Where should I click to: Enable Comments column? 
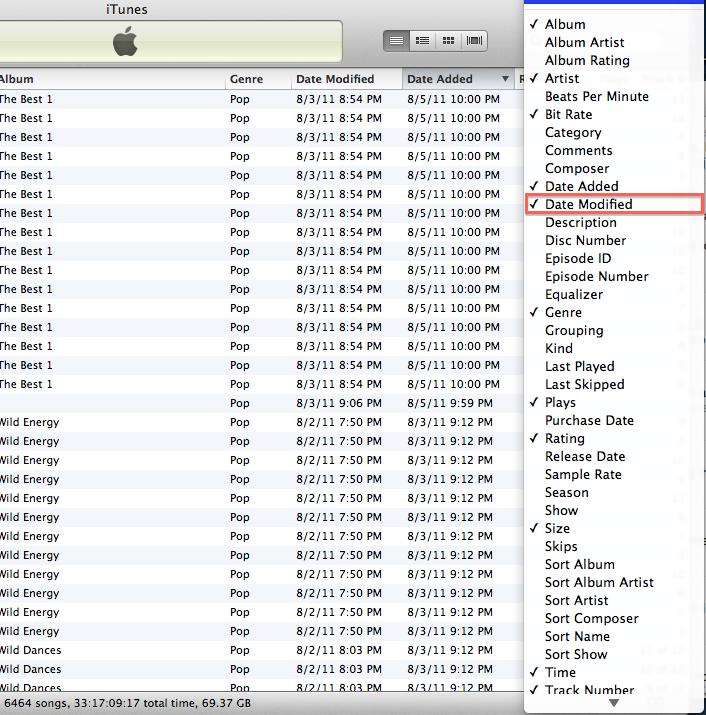tap(613, 150)
